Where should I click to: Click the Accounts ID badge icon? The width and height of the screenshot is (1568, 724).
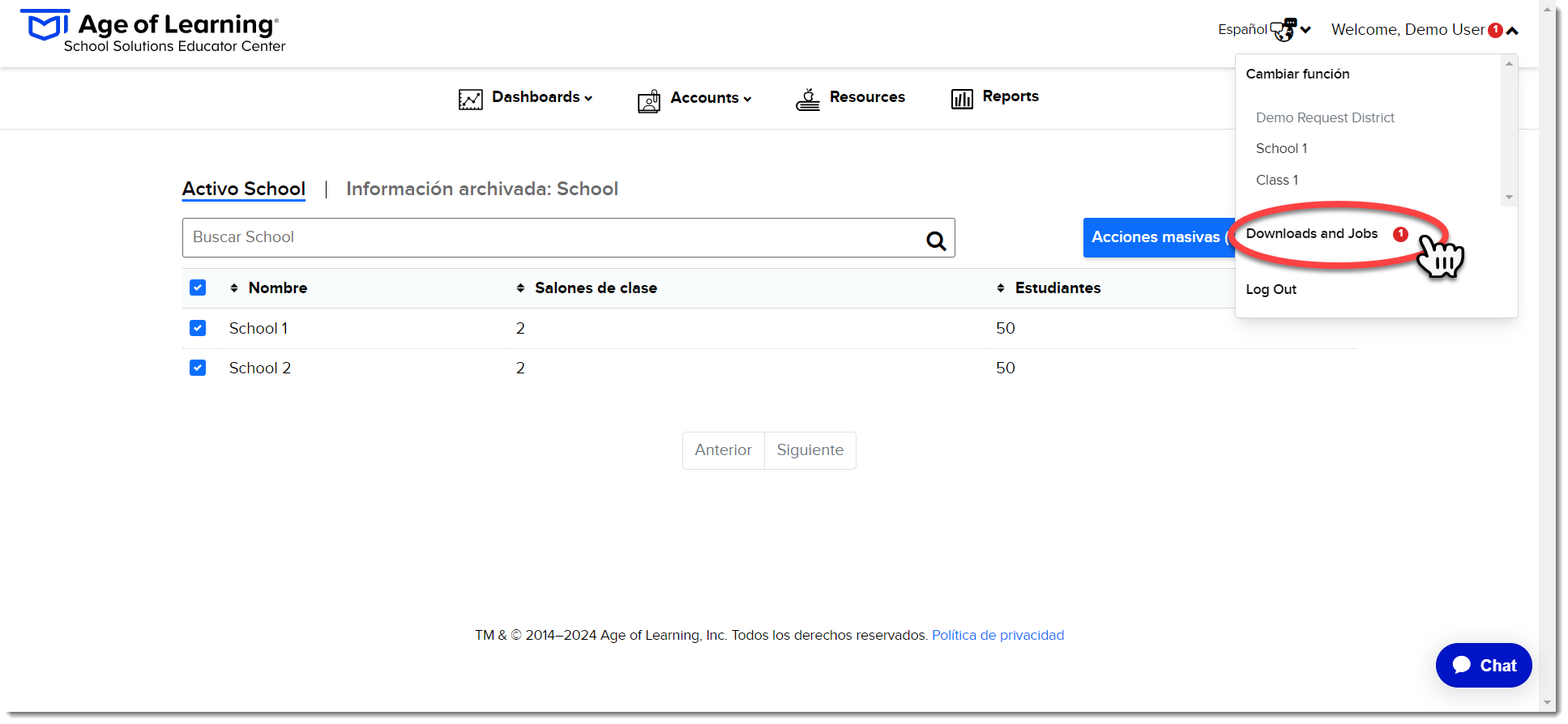(x=649, y=100)
